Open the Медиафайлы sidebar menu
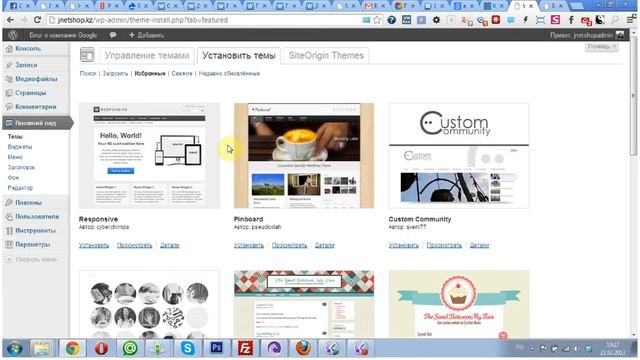The image size is (640, 360). click(36, 79)
